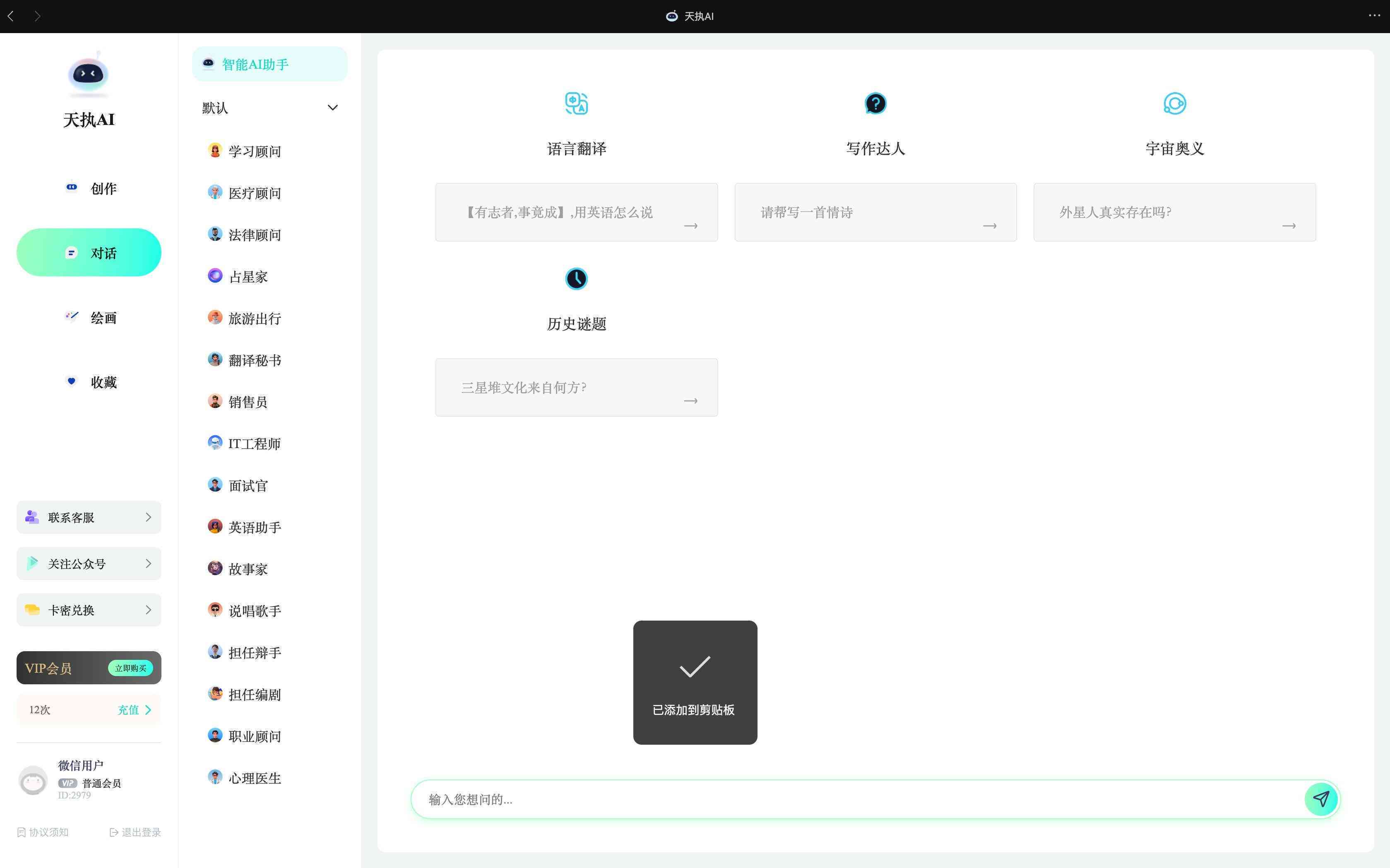Click 卡密兑换 key redemption option
Viewport: 1390px width, 868px height.
tap(89, 610)
